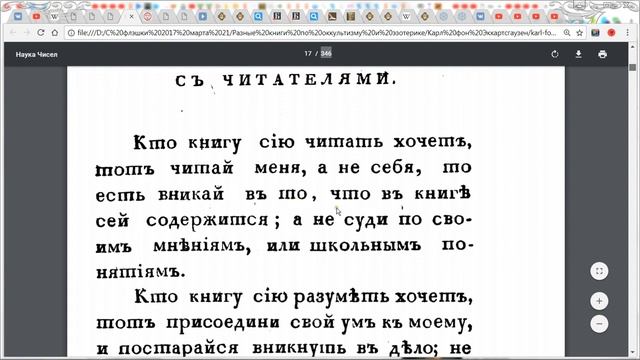The height and width of the screenshot is (360, 640).
Task: Open the Chrome three-dot menu
Action: [x=627, y=33]
